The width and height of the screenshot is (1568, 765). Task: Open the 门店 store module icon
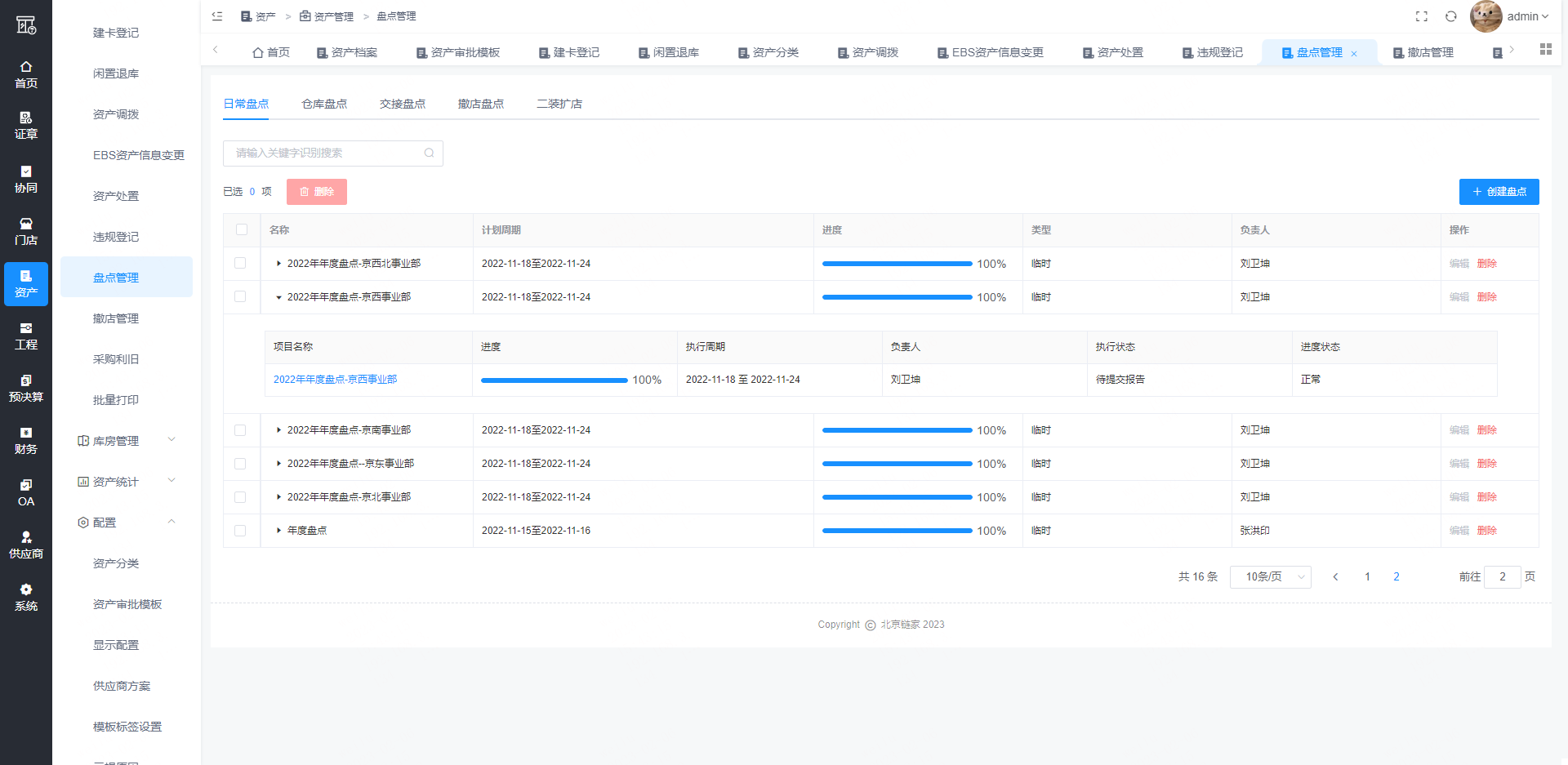click(x=26, y=224)
